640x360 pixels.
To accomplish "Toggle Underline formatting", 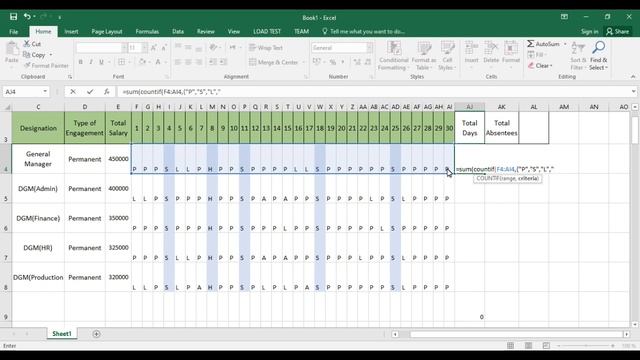I will click(x=101, y=62).
